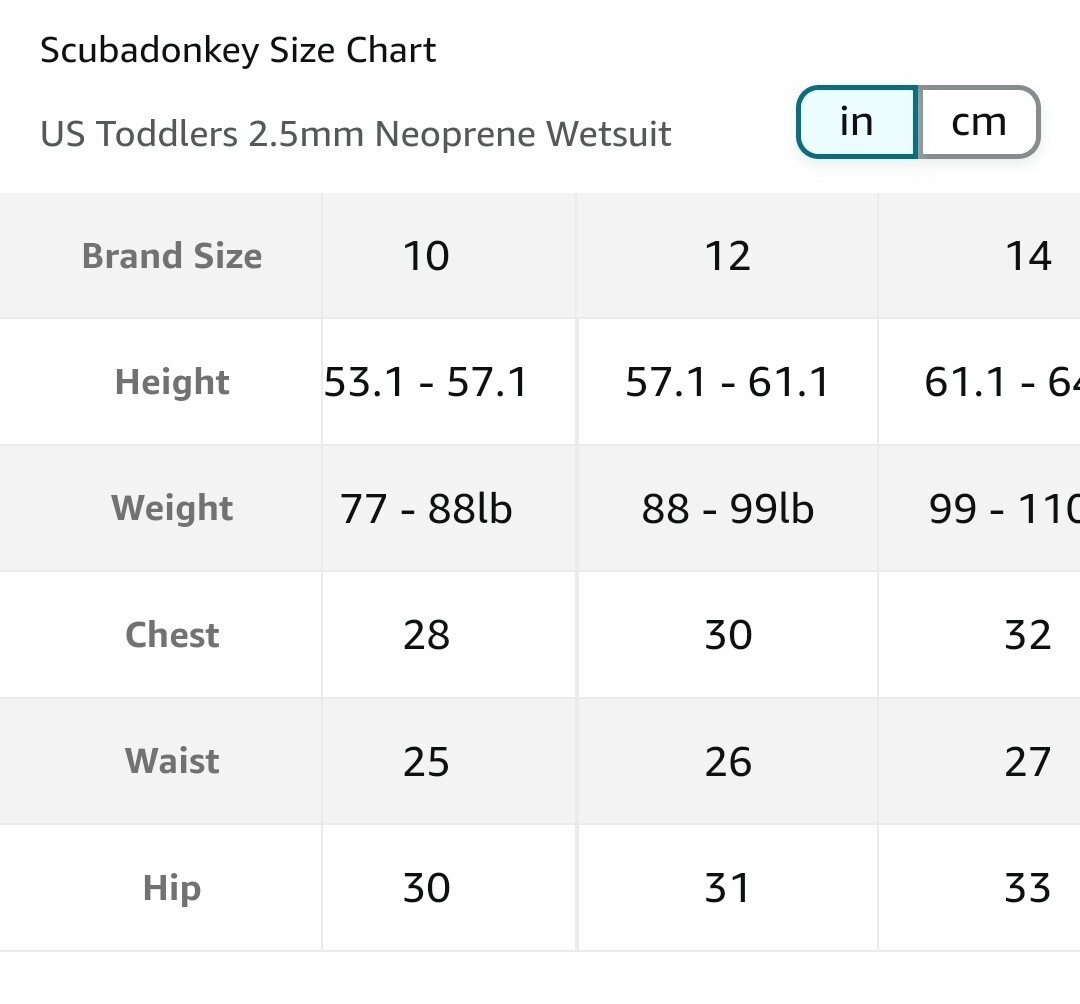This screenshot has height=1004, width=1080.
Task: Click weight range 88 - 99lb
Action: (x=727, y=509)
